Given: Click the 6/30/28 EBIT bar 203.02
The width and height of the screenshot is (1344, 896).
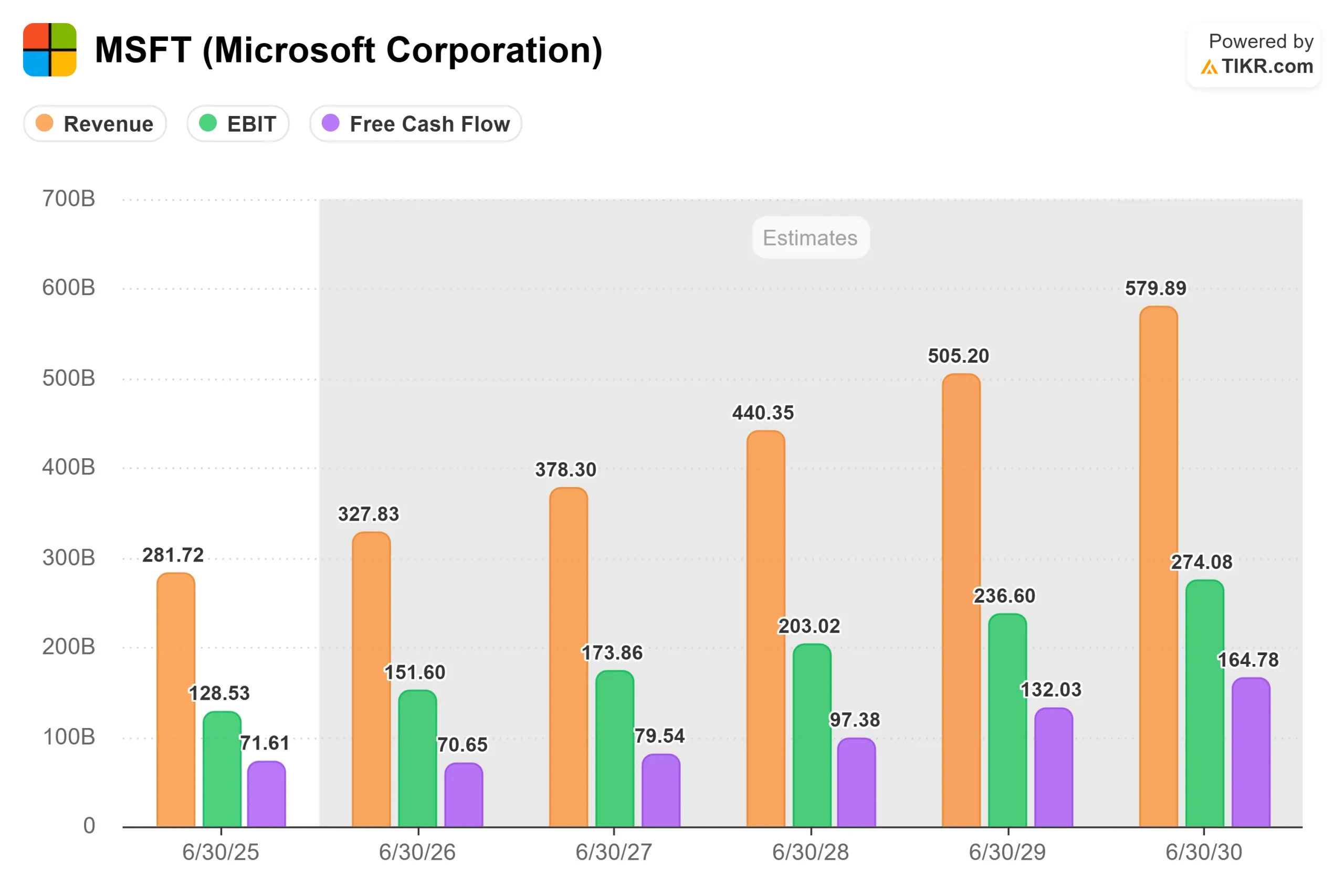Looking at the screenshot, I should point(812,735).
